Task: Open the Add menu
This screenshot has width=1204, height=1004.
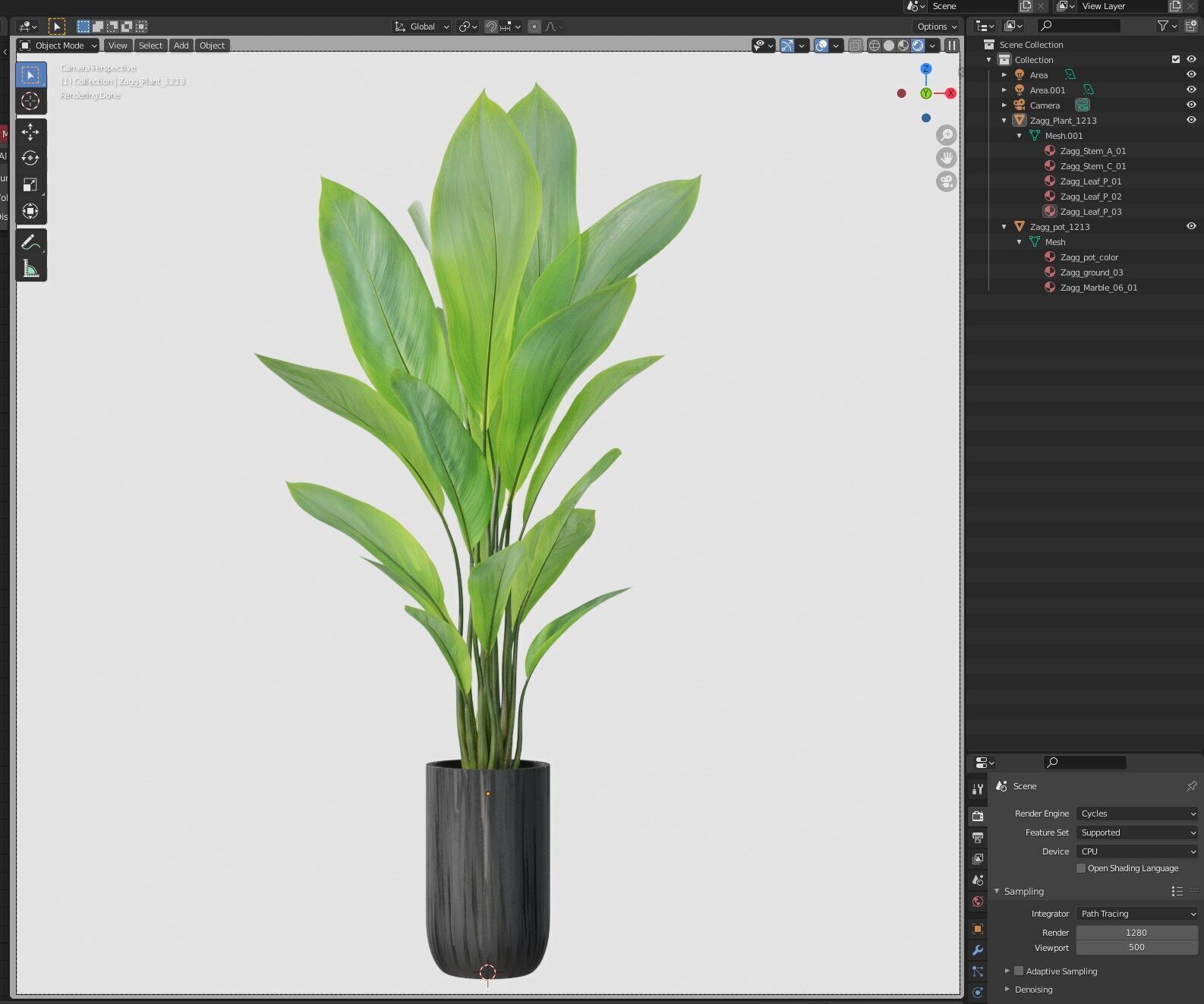Action: click(x=181, y=46)
